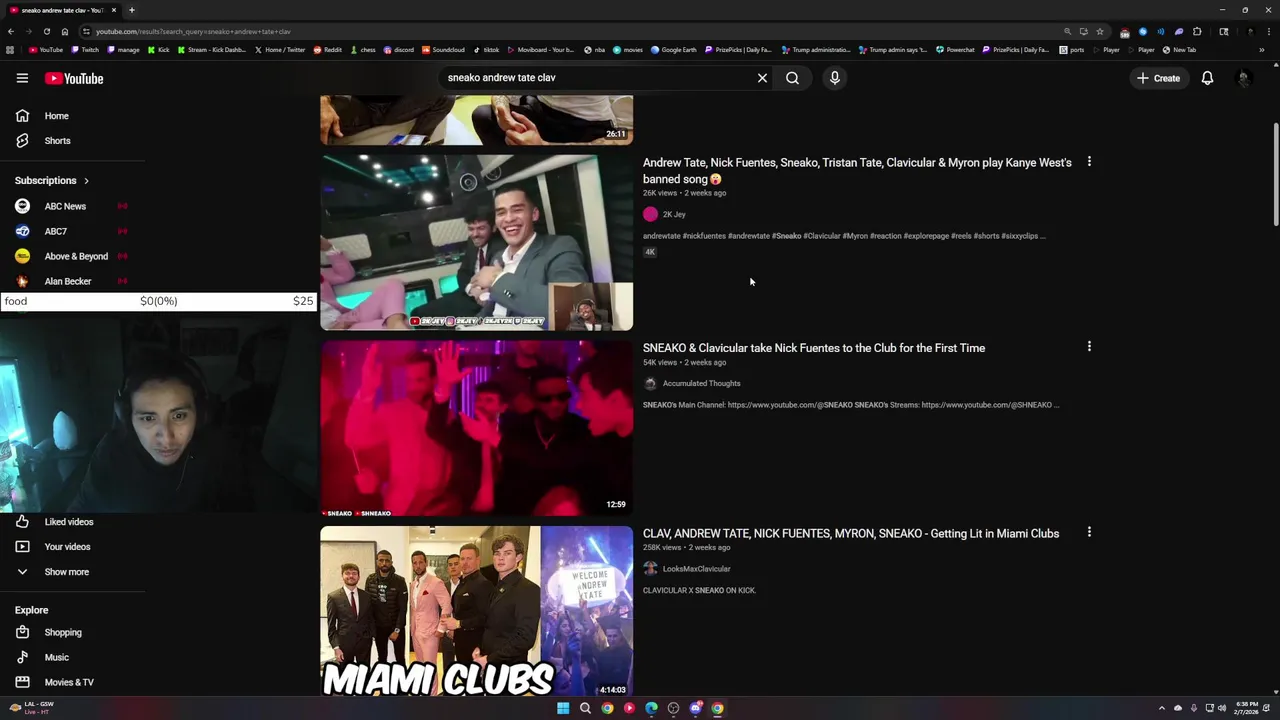Open the Getting Lit in Miami Clubs title
1280x720 pixels.
(851, 534)
